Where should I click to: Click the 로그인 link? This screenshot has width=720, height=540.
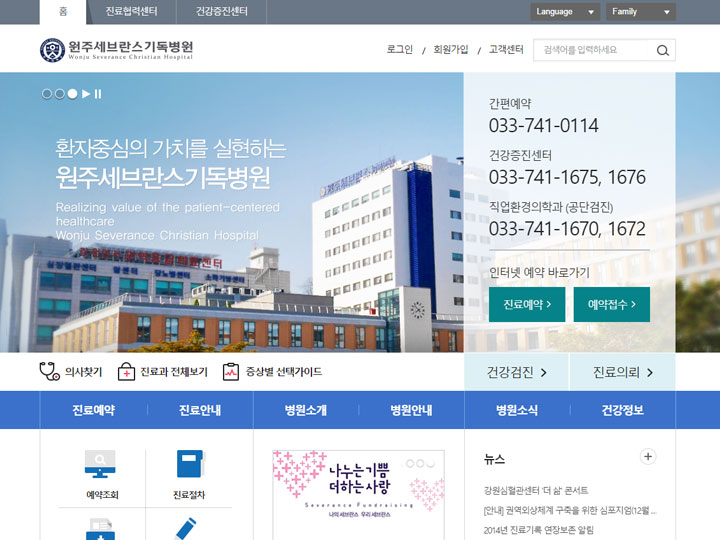[399, 50]
